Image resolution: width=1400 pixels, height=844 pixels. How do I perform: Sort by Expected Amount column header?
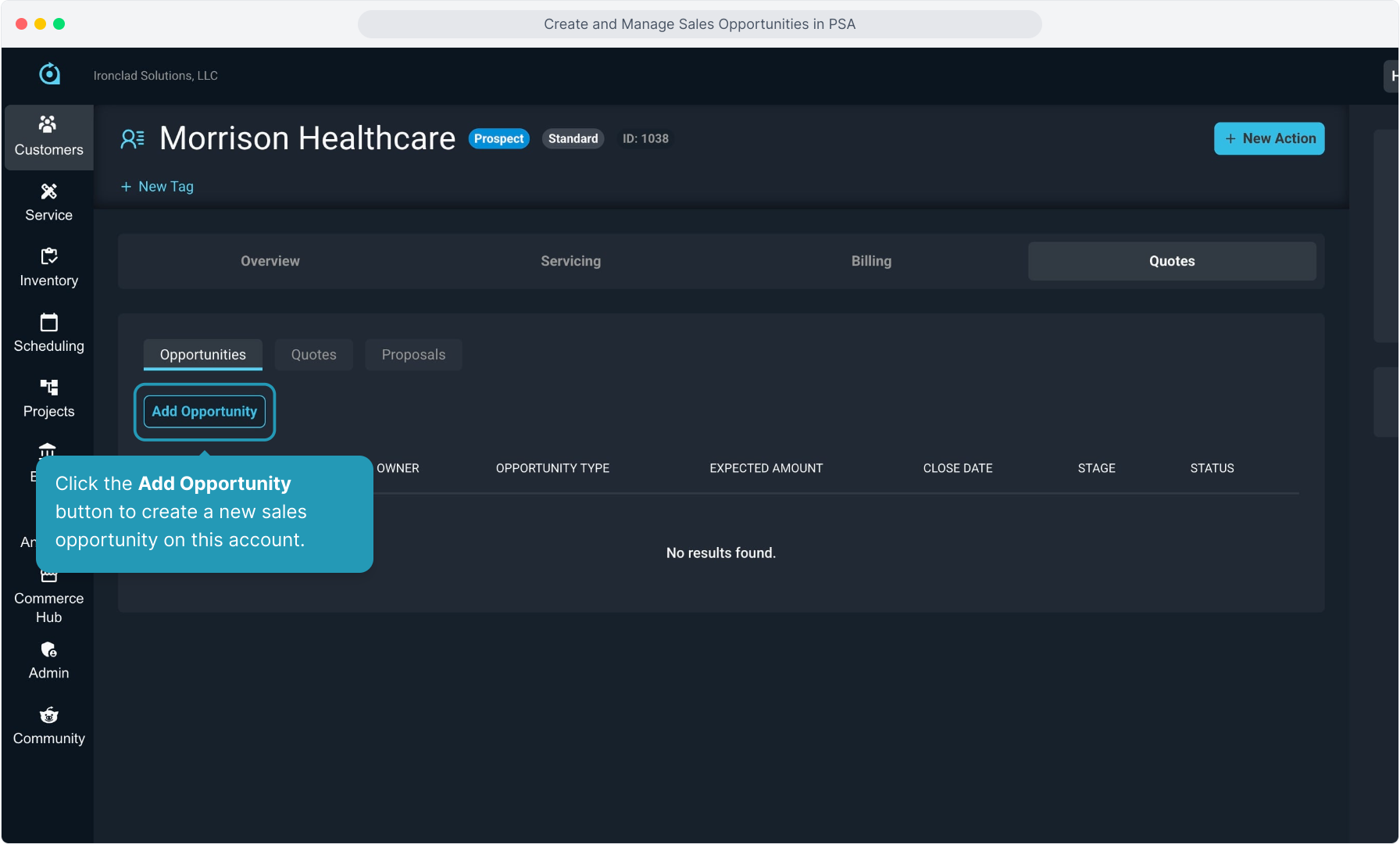point(766,468)
